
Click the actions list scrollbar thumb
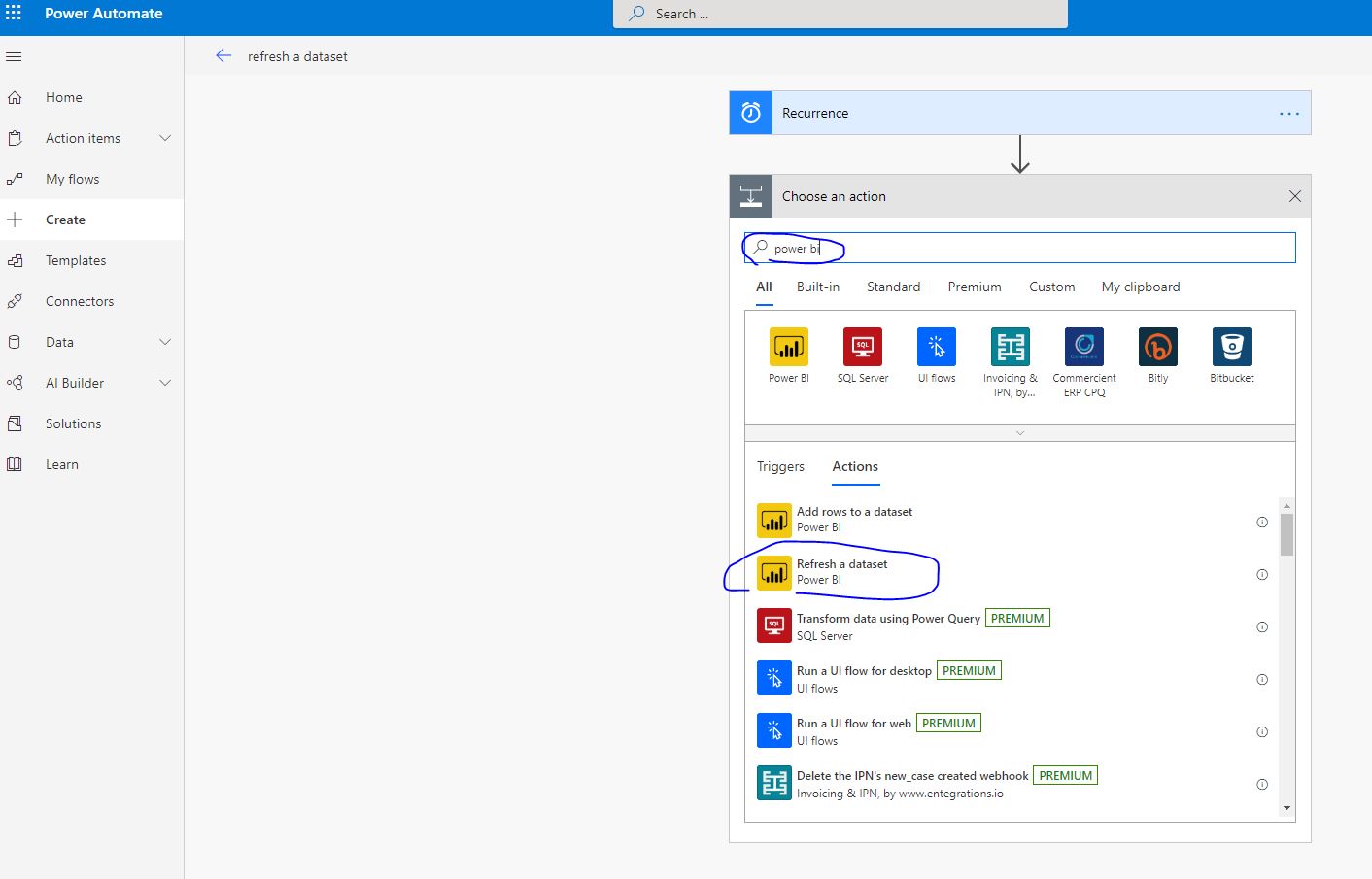click(1286, 534)
